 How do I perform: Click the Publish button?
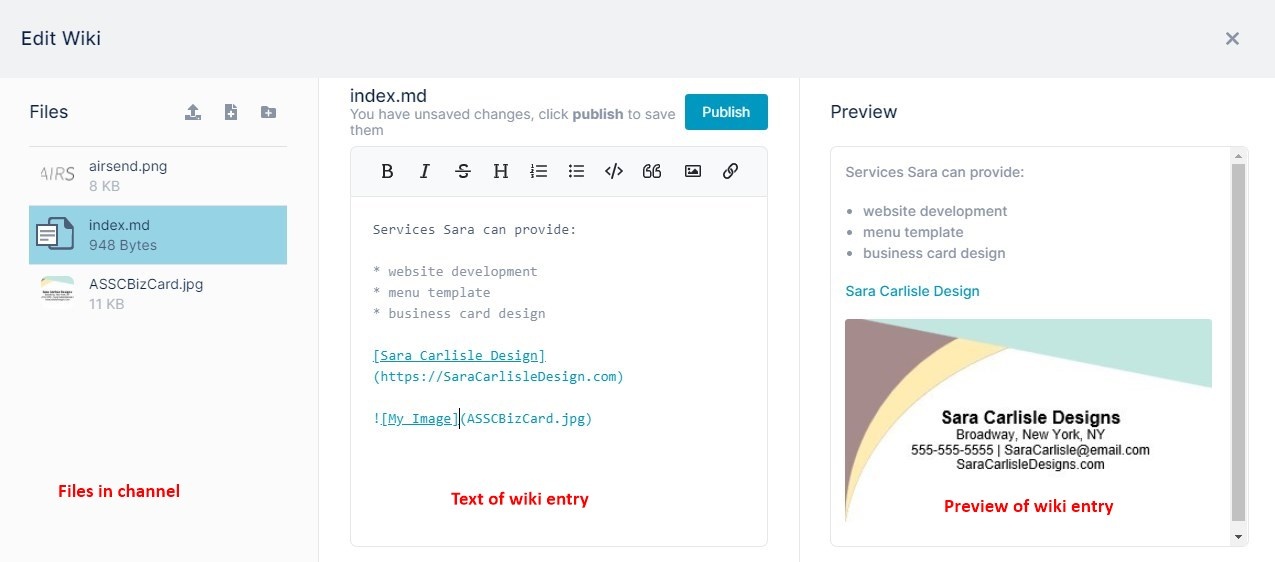click(726, 112)
